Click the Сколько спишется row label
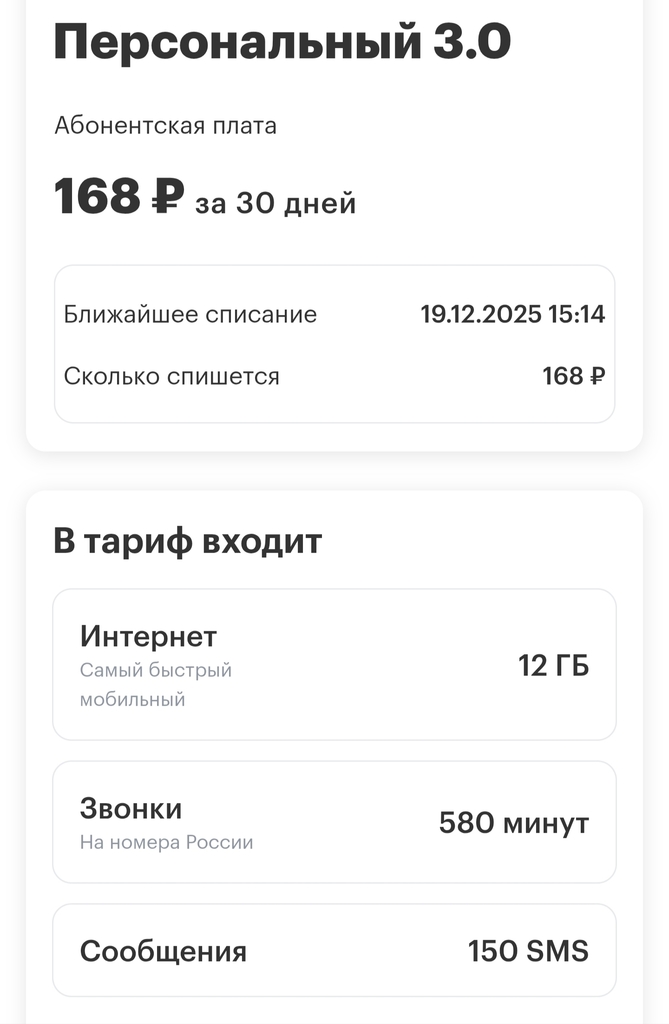 pyautogui.click(x=172, y=376)
